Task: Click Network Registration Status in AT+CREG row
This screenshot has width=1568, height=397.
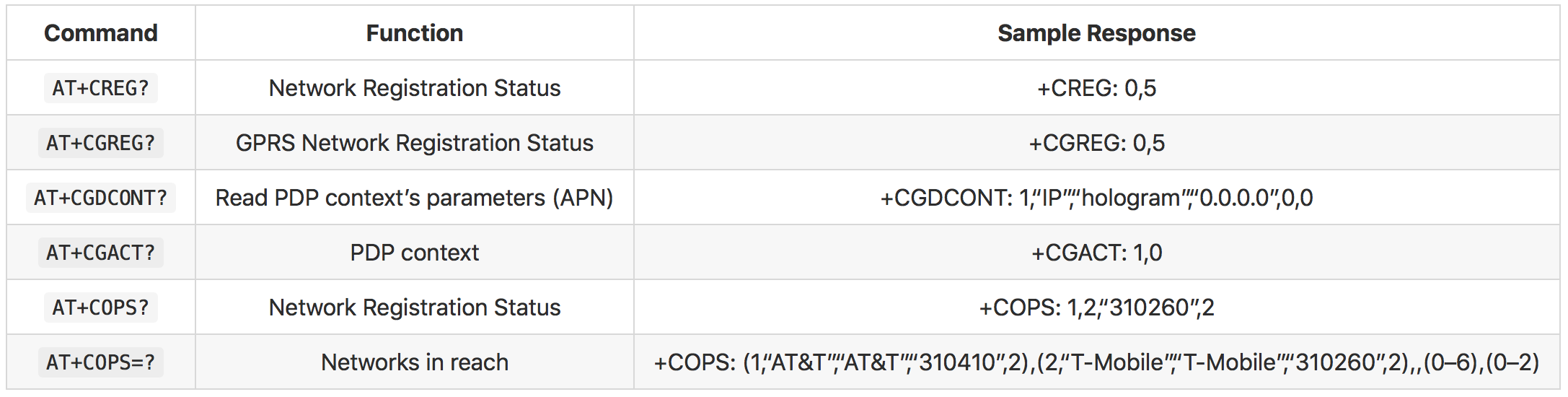Action: tap(415, 88)
